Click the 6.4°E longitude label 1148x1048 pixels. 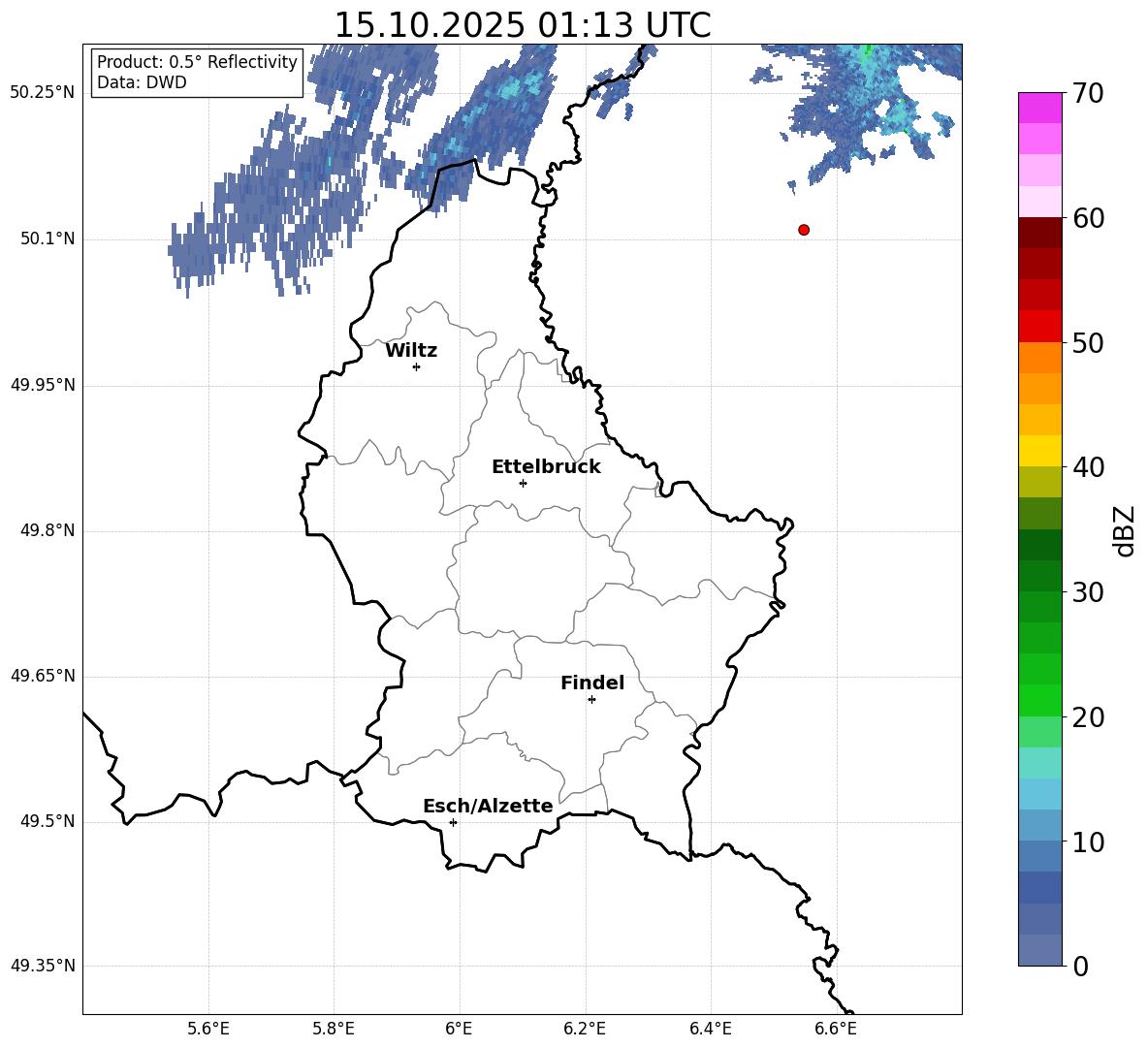[x=711, y=1029]
